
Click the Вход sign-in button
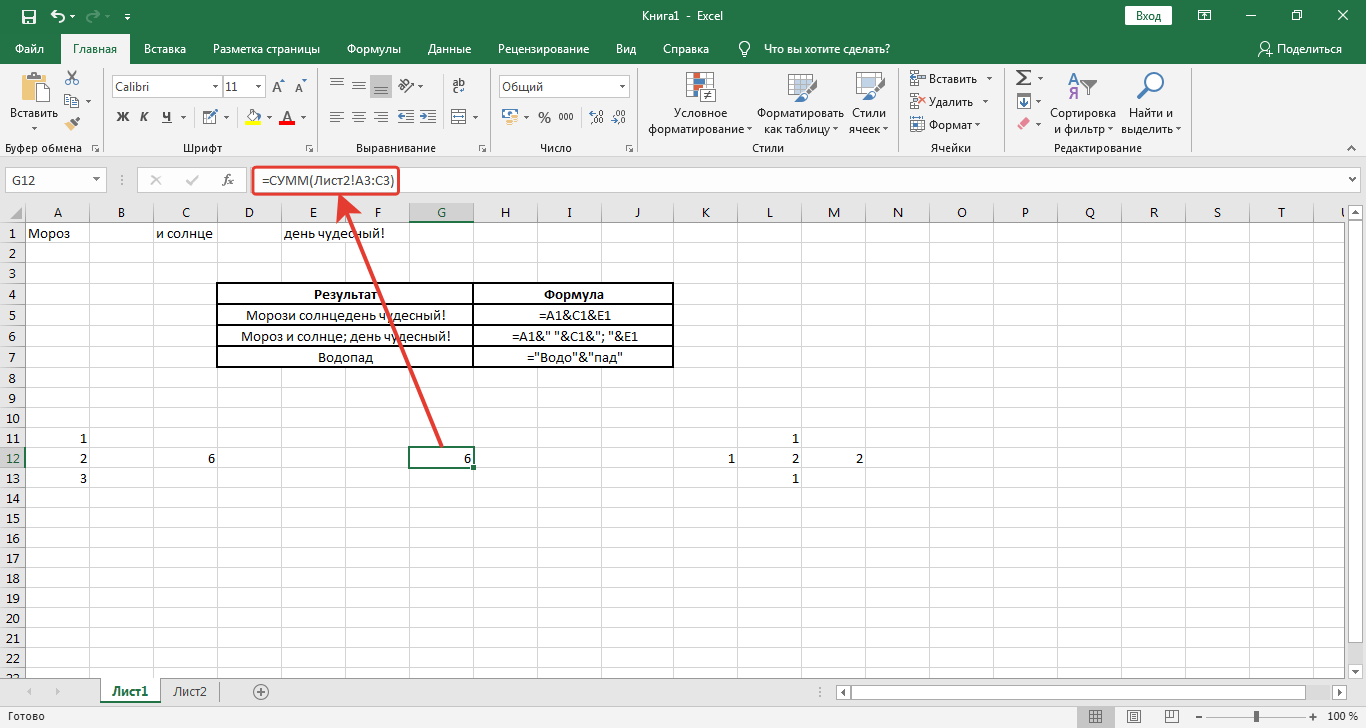tap(1149, 16)
